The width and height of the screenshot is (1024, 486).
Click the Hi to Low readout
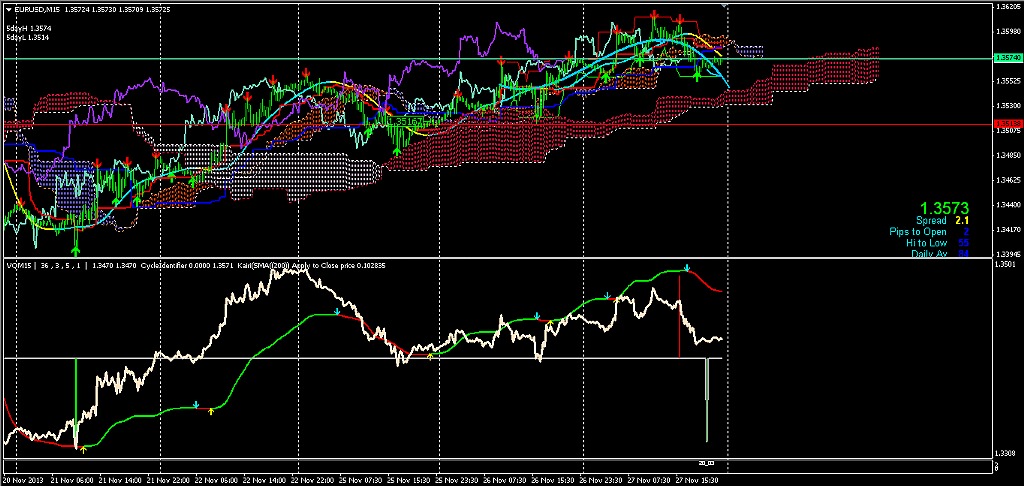pyautogui.click(x=937, y=242)
